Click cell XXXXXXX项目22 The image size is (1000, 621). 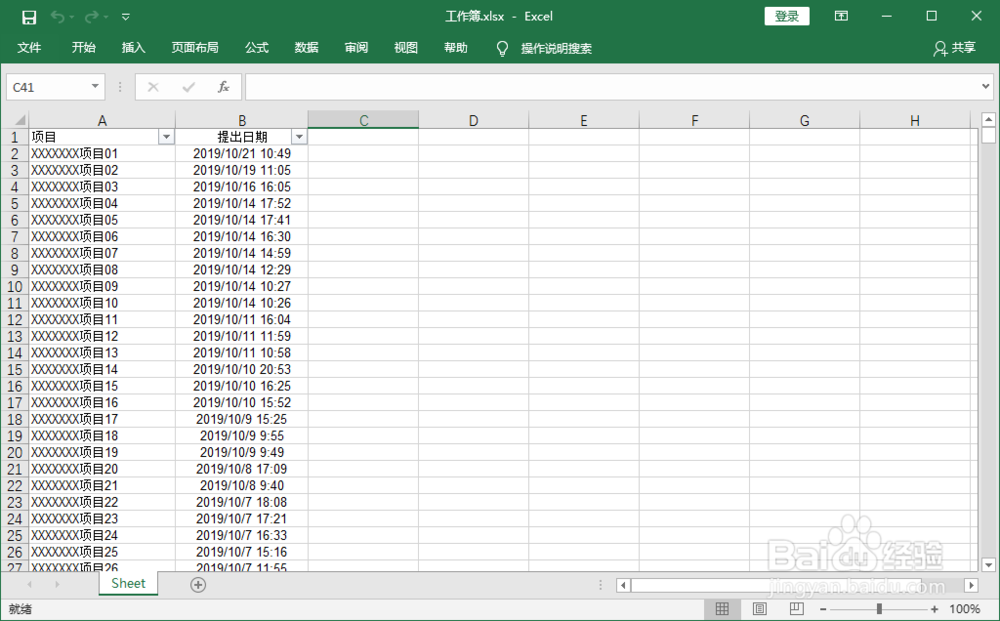102,502
